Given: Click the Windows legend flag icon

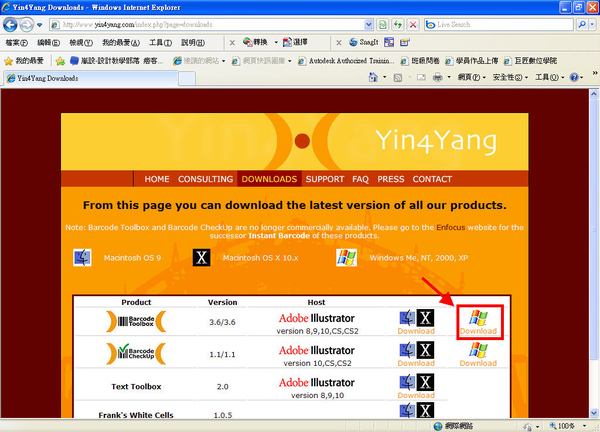Looking at the screenshot, I should click(x=346, y=258).
